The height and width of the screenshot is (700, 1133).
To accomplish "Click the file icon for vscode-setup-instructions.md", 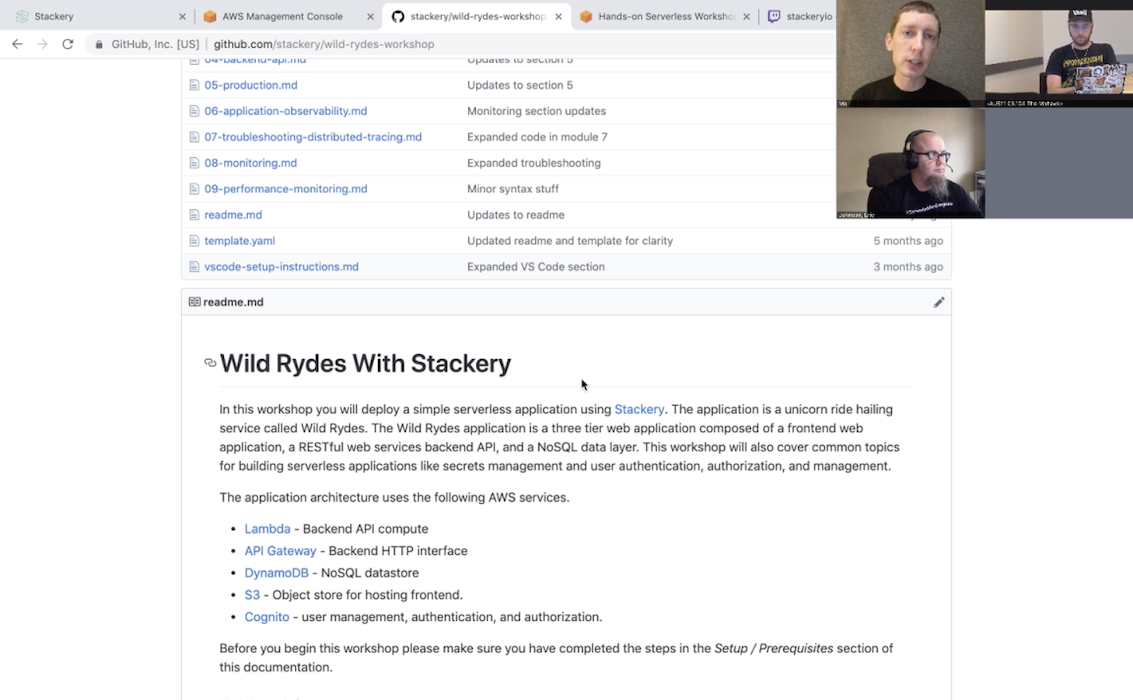I will 194,267.
